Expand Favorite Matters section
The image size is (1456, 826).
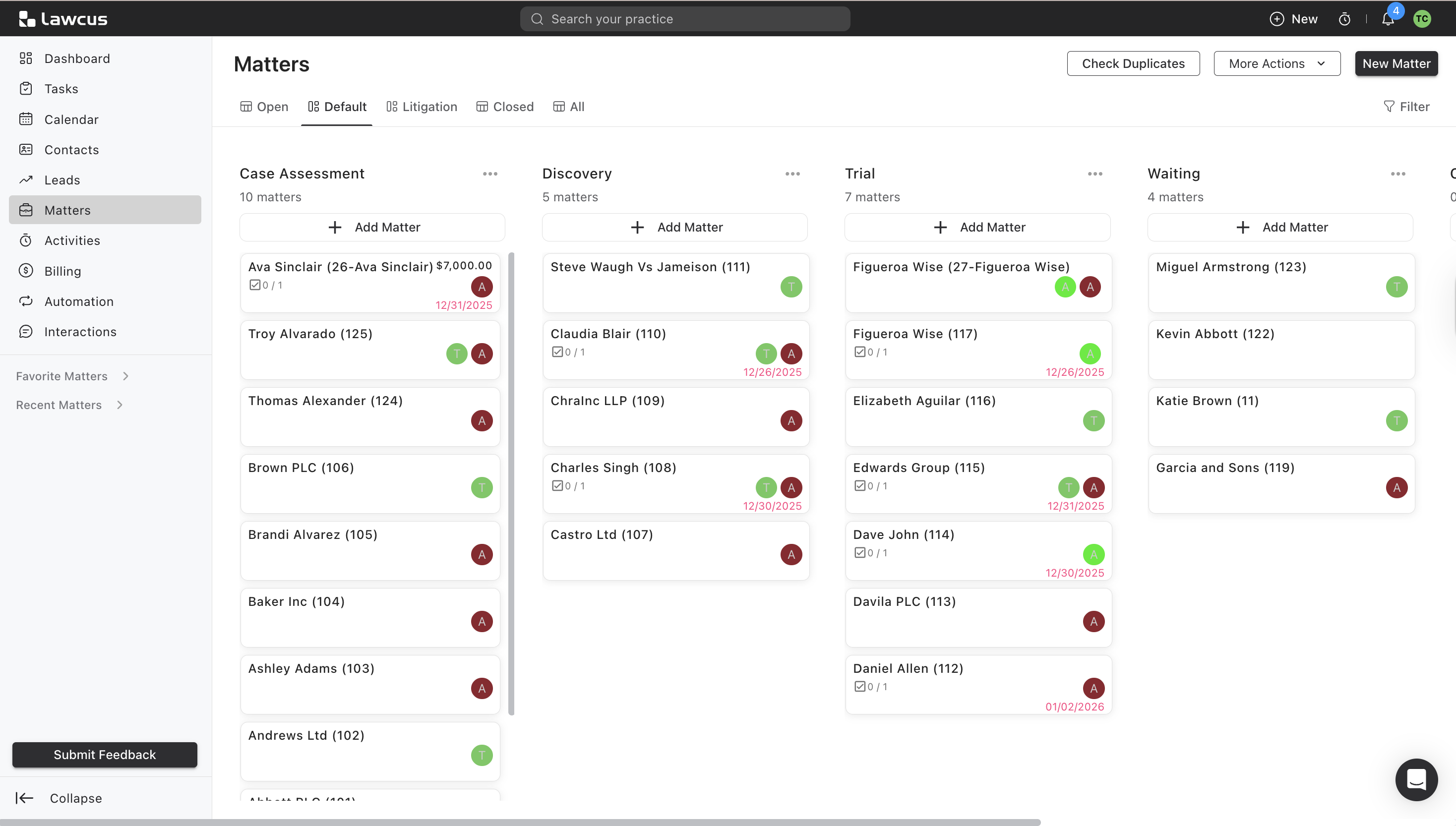tap(125, 376)
